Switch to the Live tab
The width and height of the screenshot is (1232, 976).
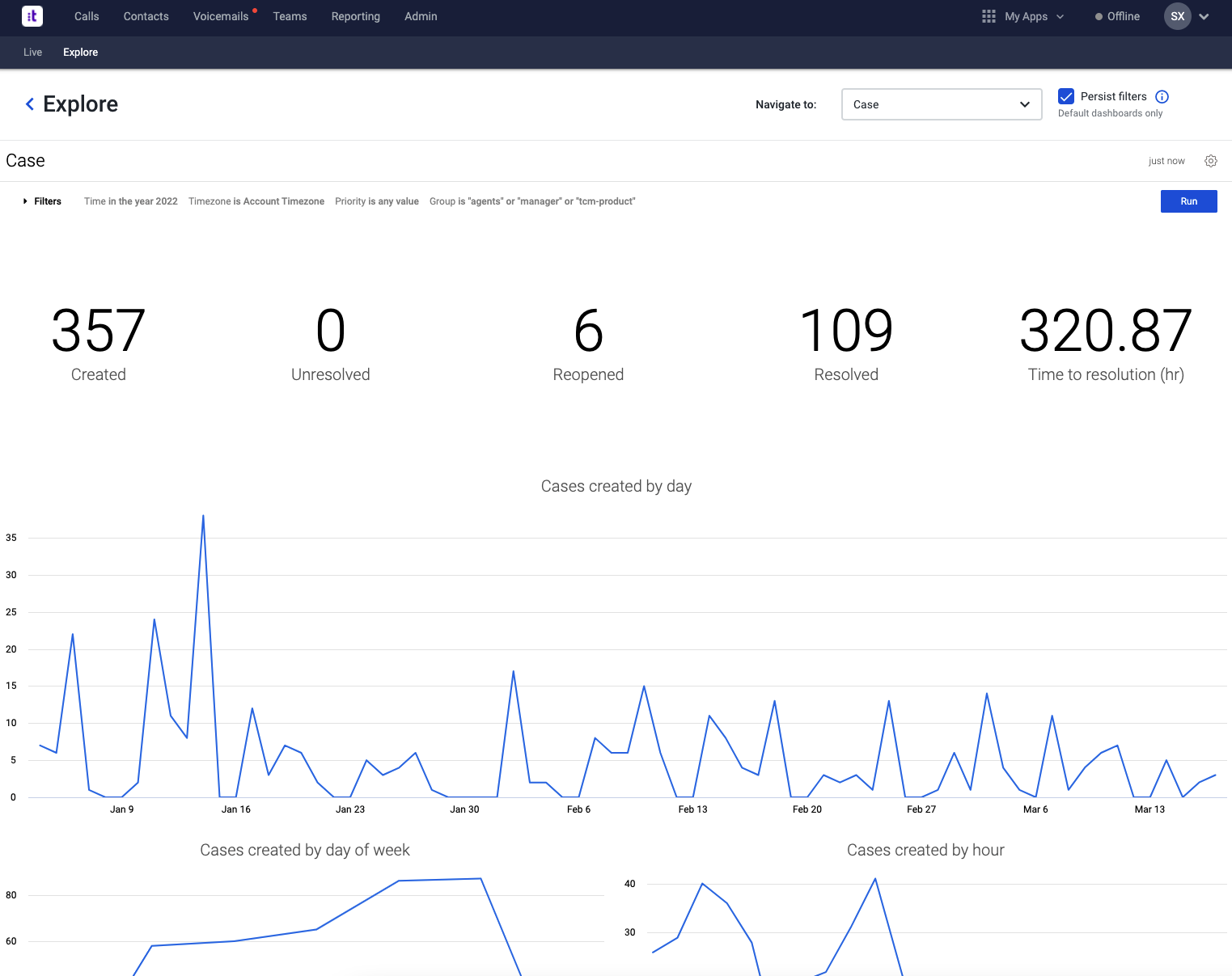click(32, 52)
